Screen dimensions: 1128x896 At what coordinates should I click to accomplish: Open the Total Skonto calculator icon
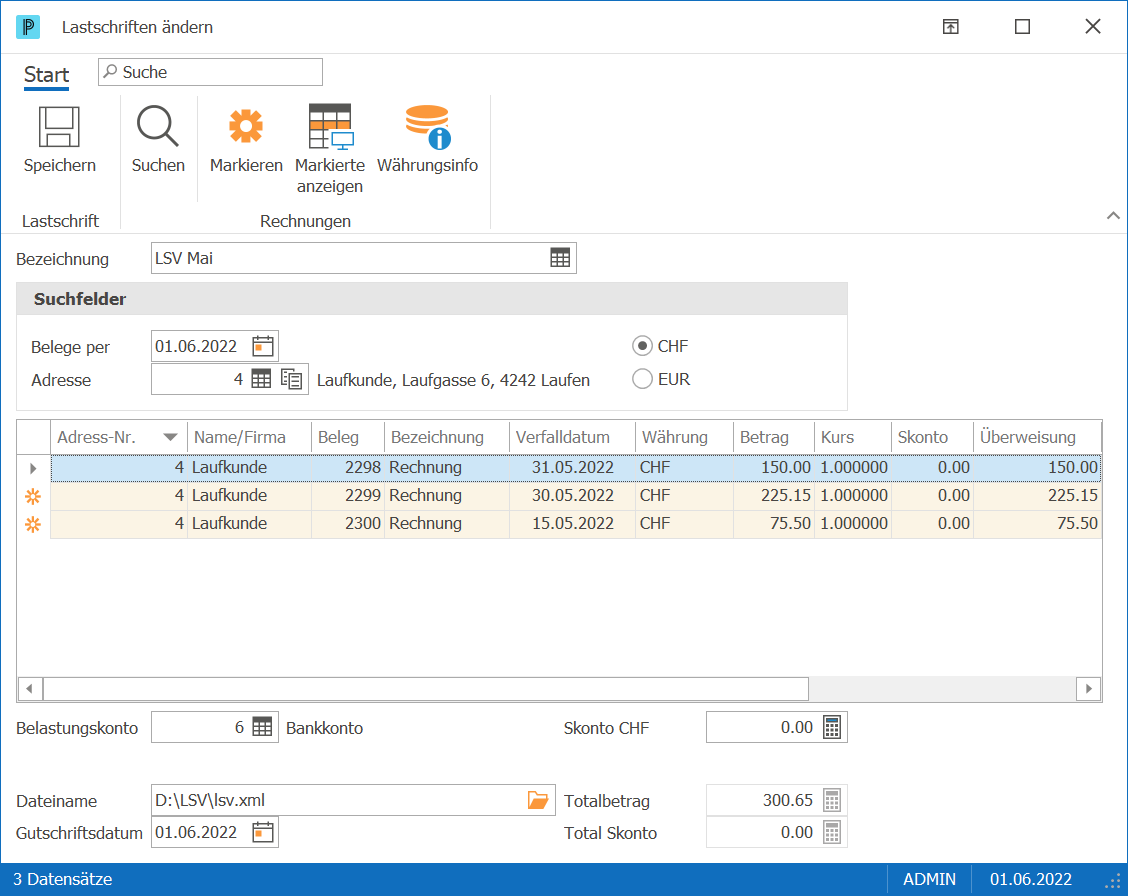[x=832, y=832]
